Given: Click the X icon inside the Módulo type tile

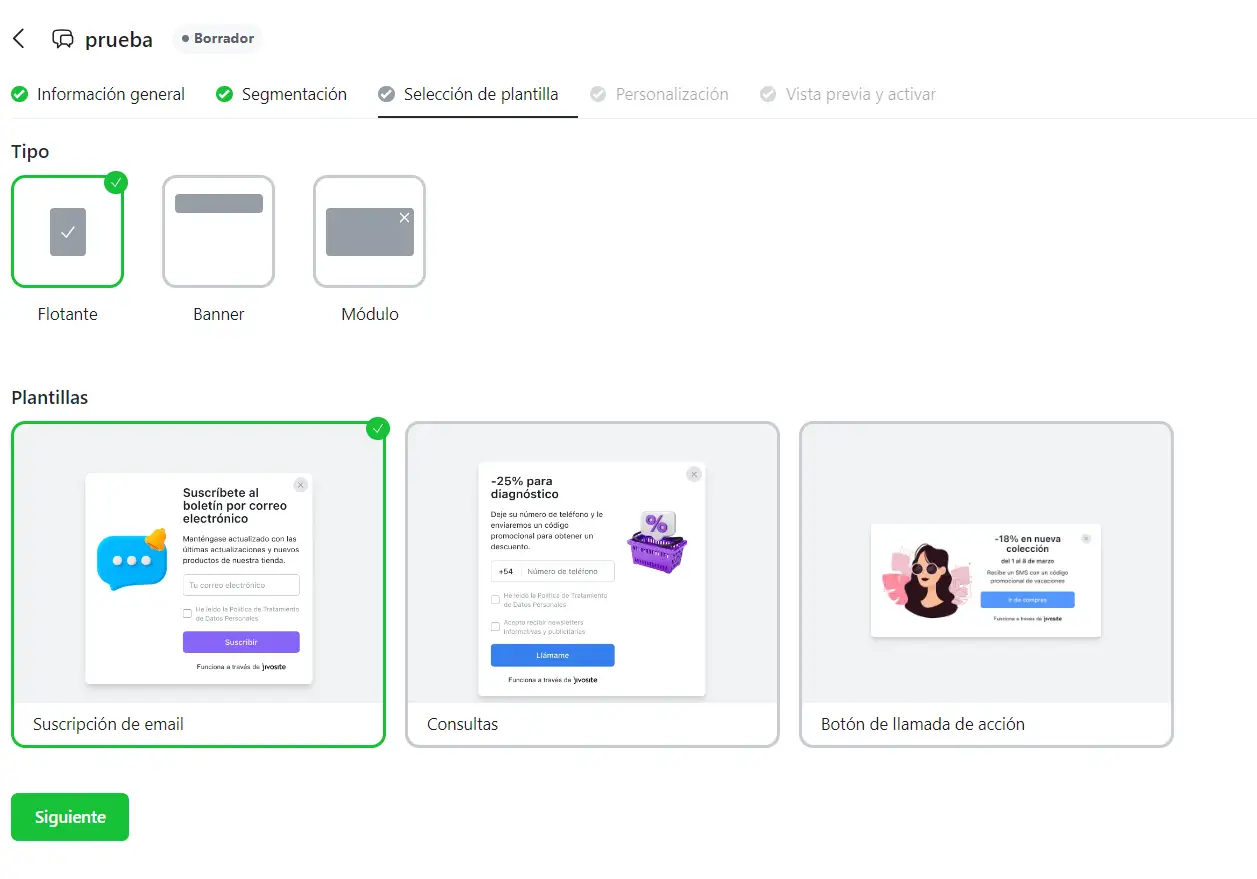Looking at the screenshot, I should tap(404, 217).
